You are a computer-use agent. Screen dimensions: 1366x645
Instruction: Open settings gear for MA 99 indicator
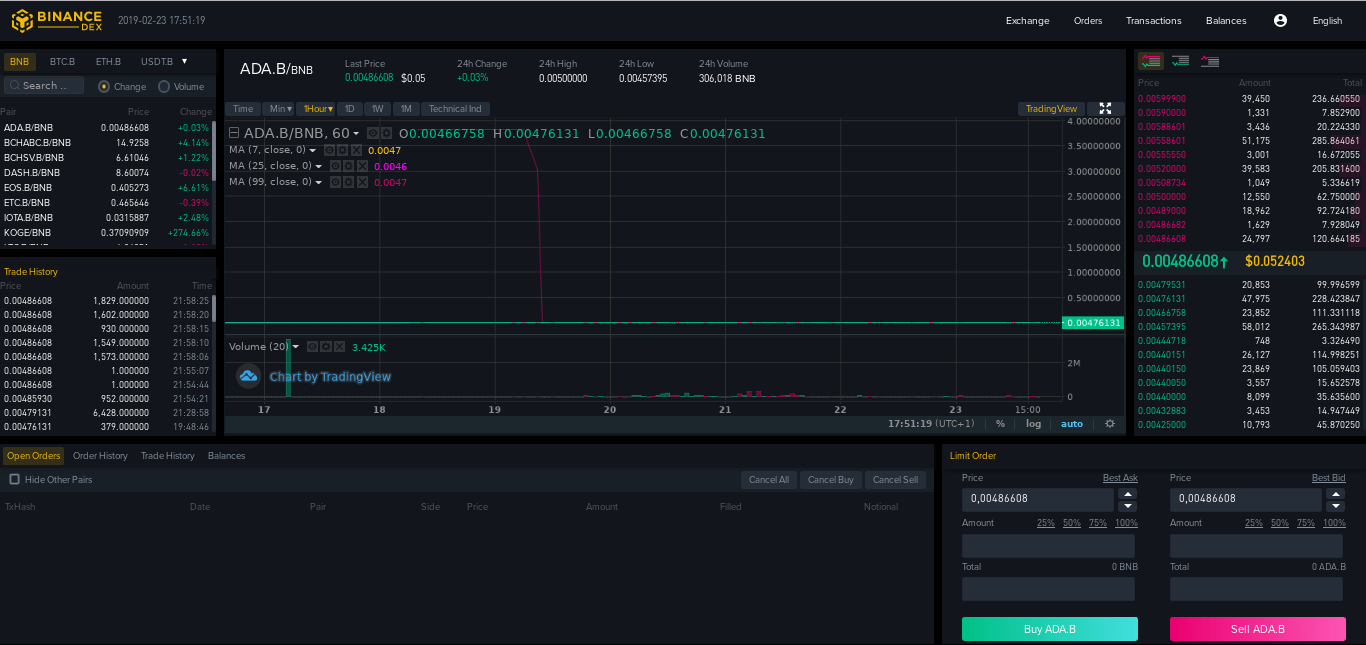(x=348, y=182)
